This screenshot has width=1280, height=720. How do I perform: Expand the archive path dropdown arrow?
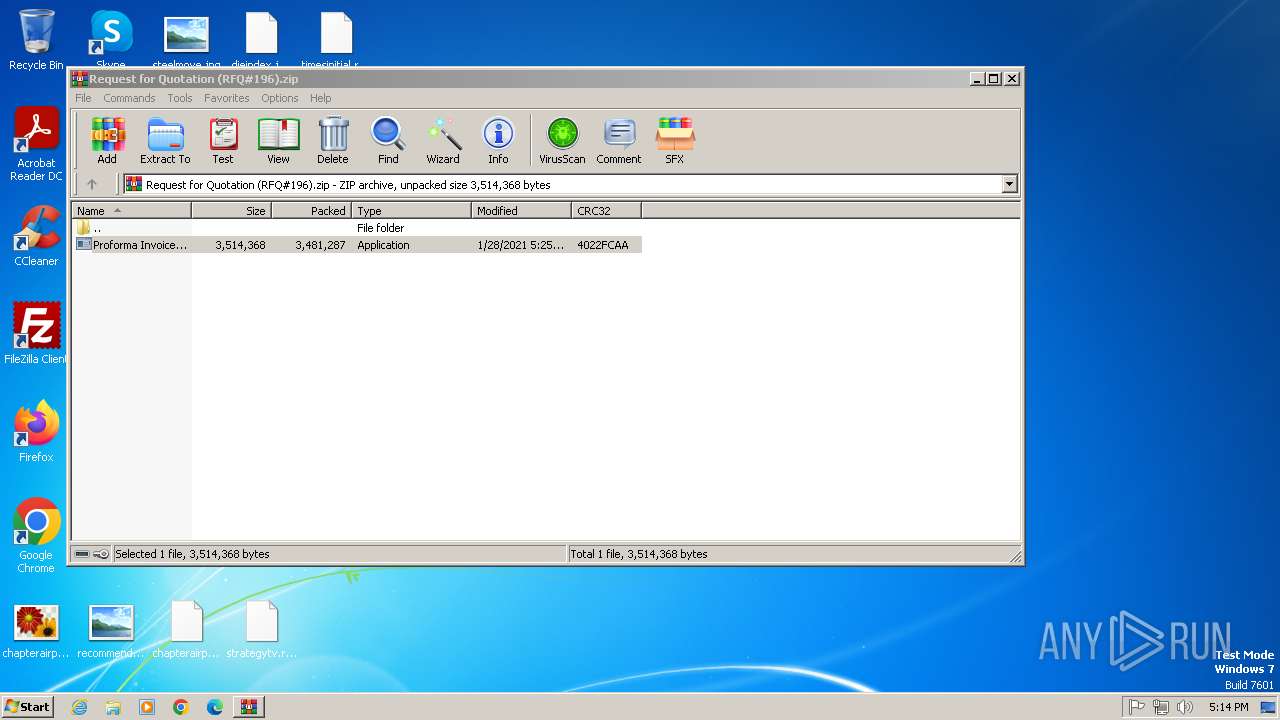tap(1009, 184)
